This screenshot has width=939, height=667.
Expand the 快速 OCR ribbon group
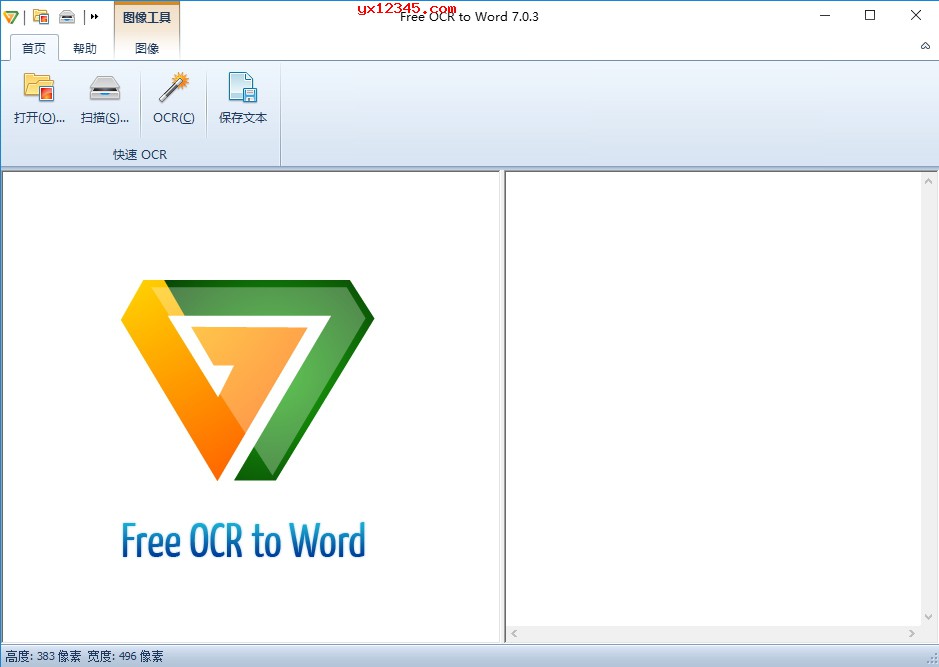click(139, 154)
